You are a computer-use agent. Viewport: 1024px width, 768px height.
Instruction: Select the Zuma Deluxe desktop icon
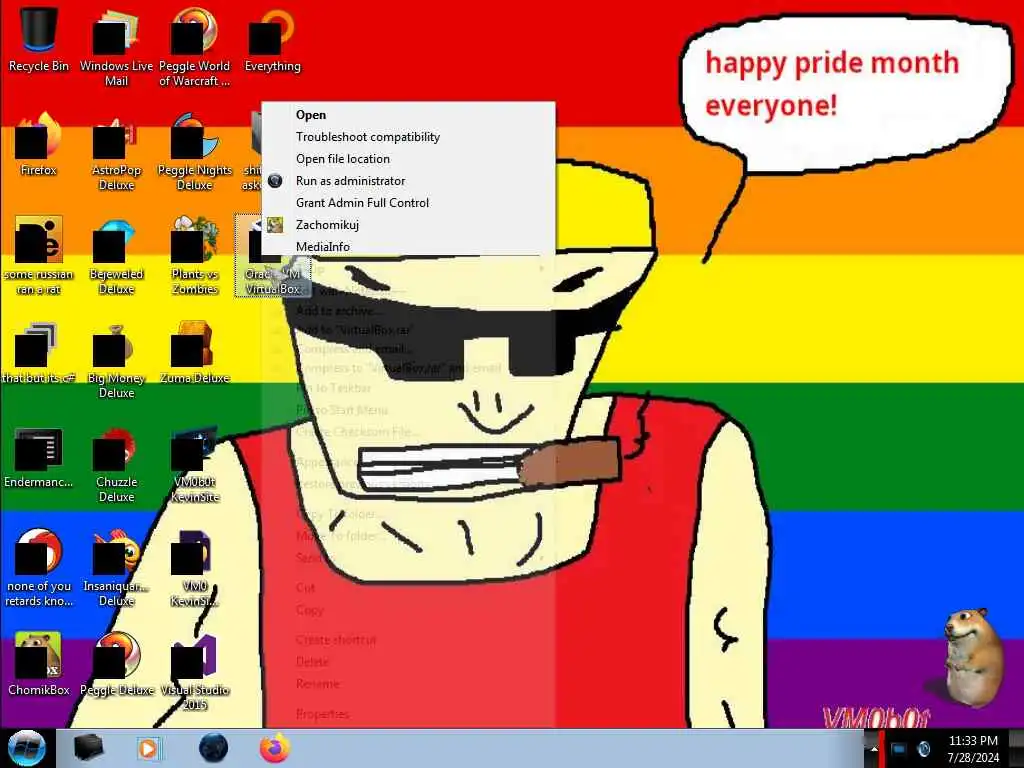pyautogui.click(x=195, y=353)
